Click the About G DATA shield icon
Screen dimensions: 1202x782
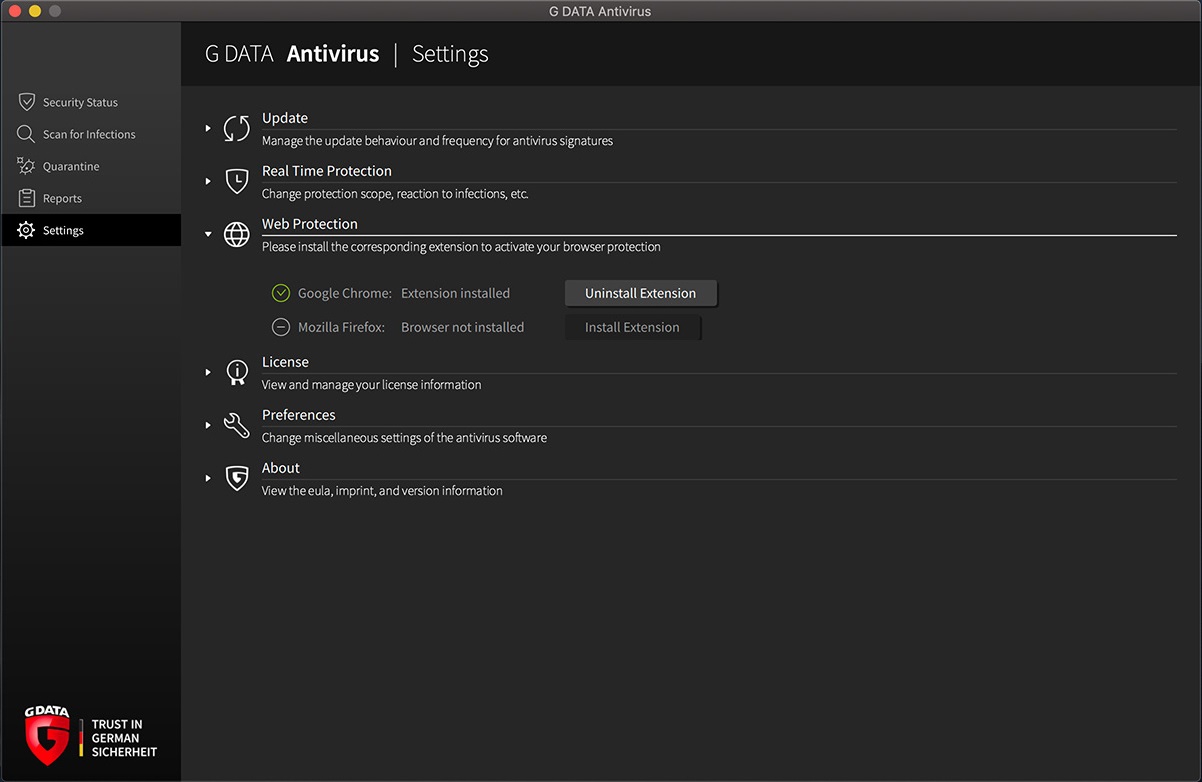(237, 478)
